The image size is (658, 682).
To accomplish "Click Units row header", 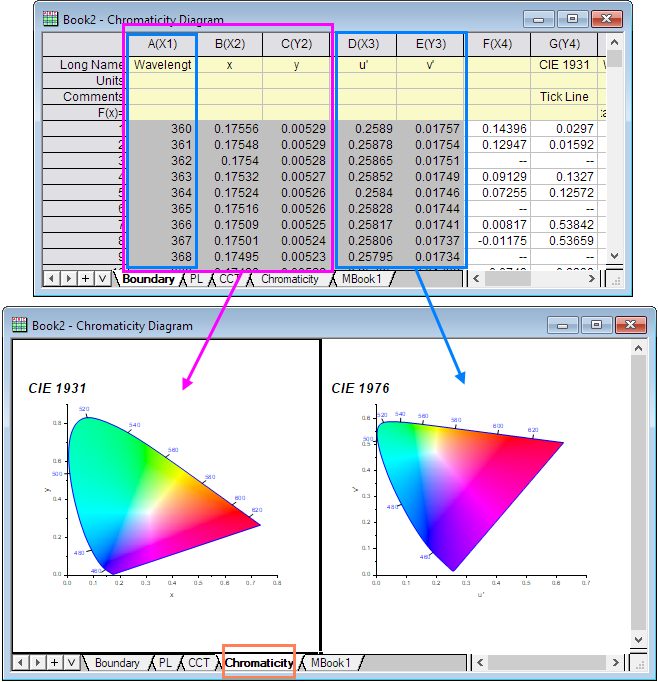I will coord(84,81).
